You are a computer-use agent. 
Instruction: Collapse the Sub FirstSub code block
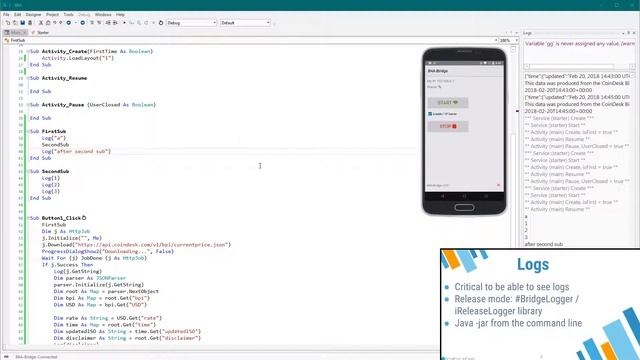point(28,131)
